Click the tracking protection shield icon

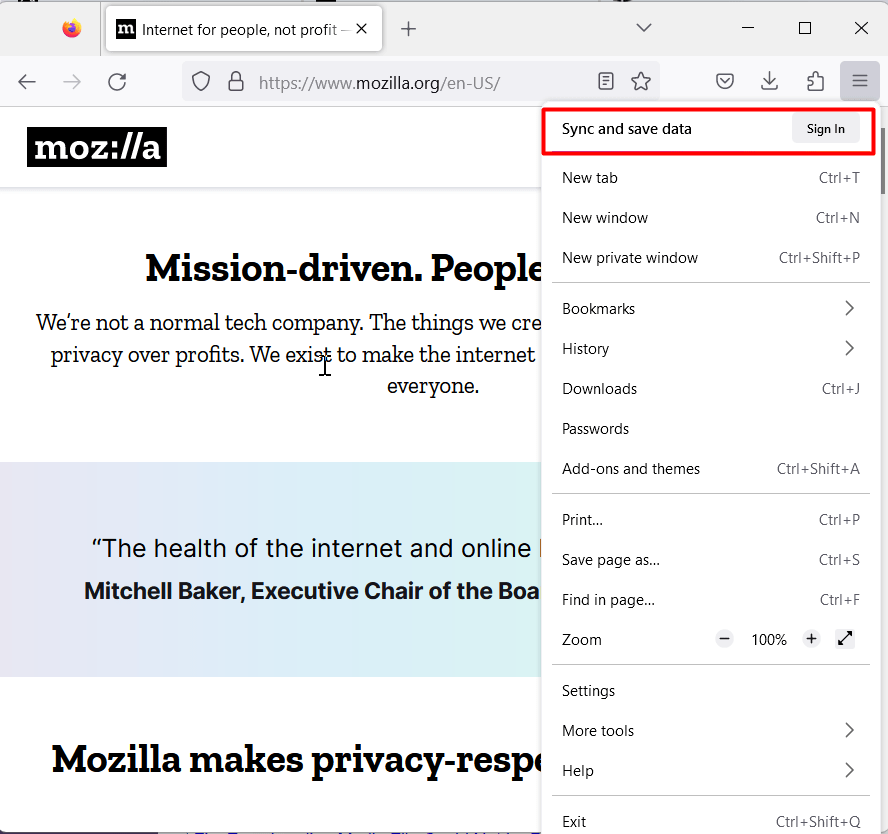tap(200, 81)
